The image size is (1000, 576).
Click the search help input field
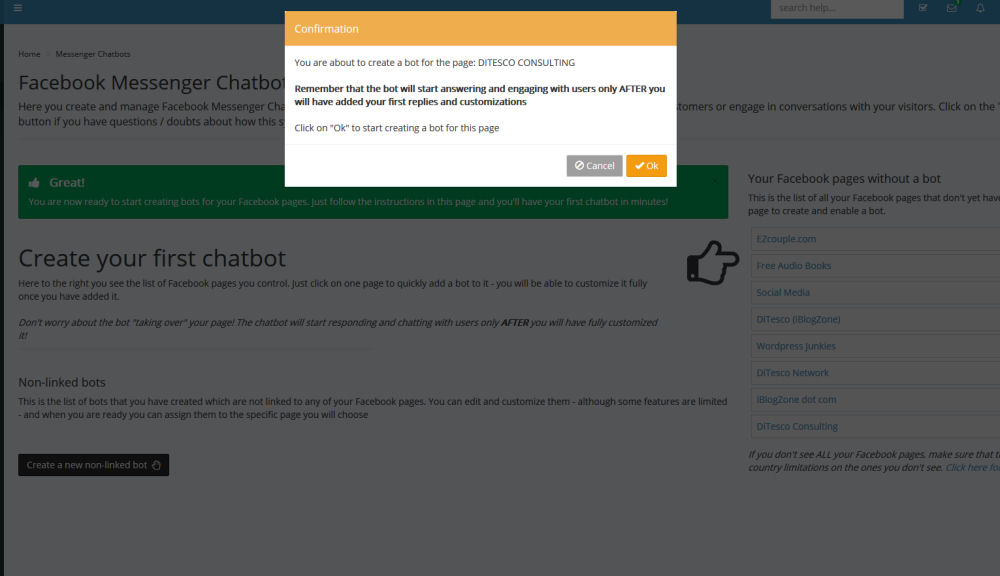(837, 8)
